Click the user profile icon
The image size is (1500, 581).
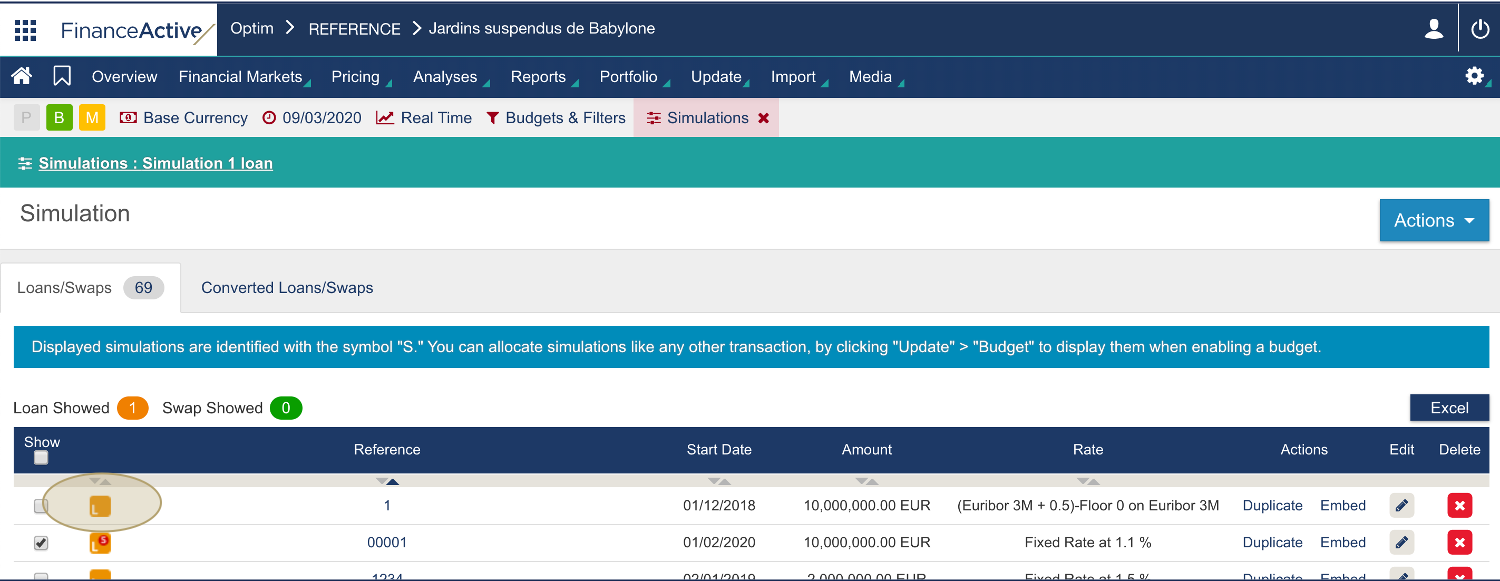(x=1434, y=29)
